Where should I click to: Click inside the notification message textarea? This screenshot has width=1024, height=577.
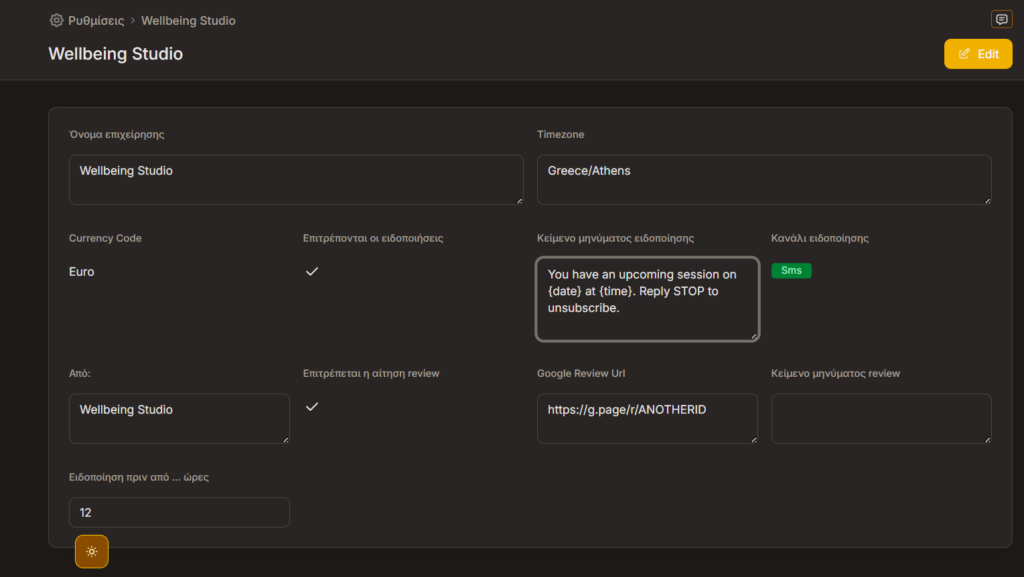(647, 298)
